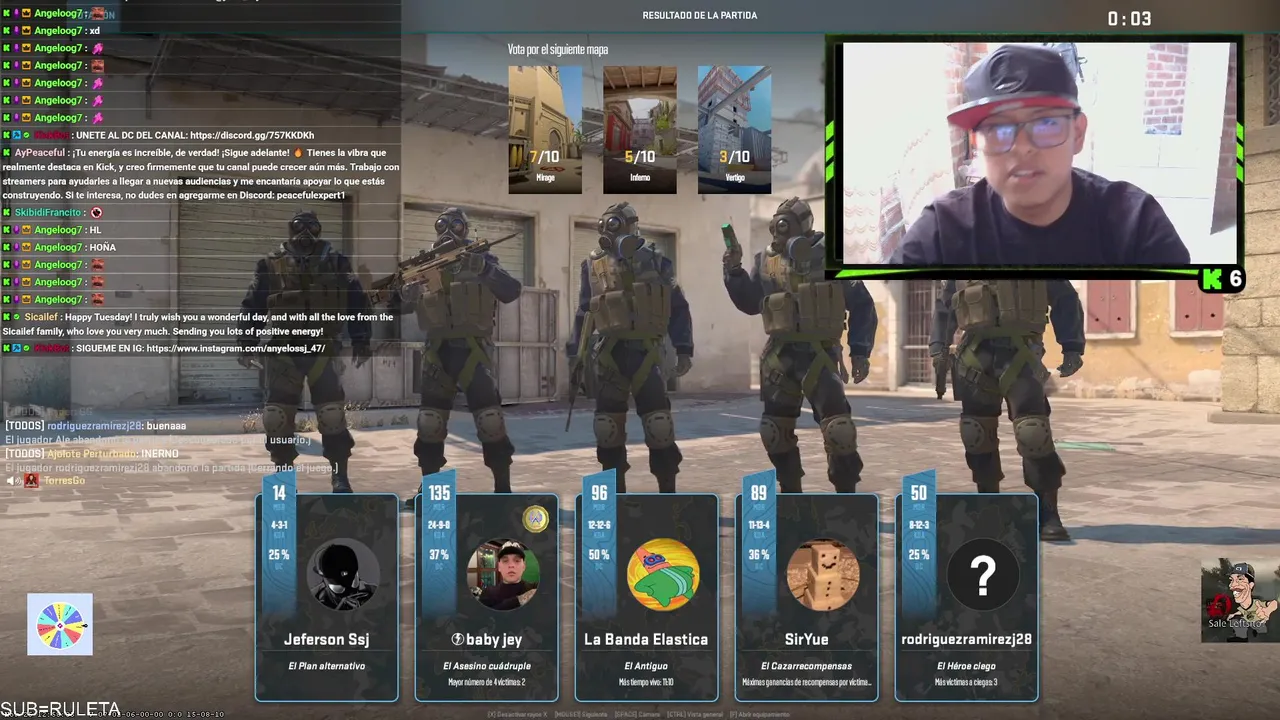Click the green Kick K logo under webcam
Image resolution: width=1280 pixels, height=720 pixels.
(1211, 279)
